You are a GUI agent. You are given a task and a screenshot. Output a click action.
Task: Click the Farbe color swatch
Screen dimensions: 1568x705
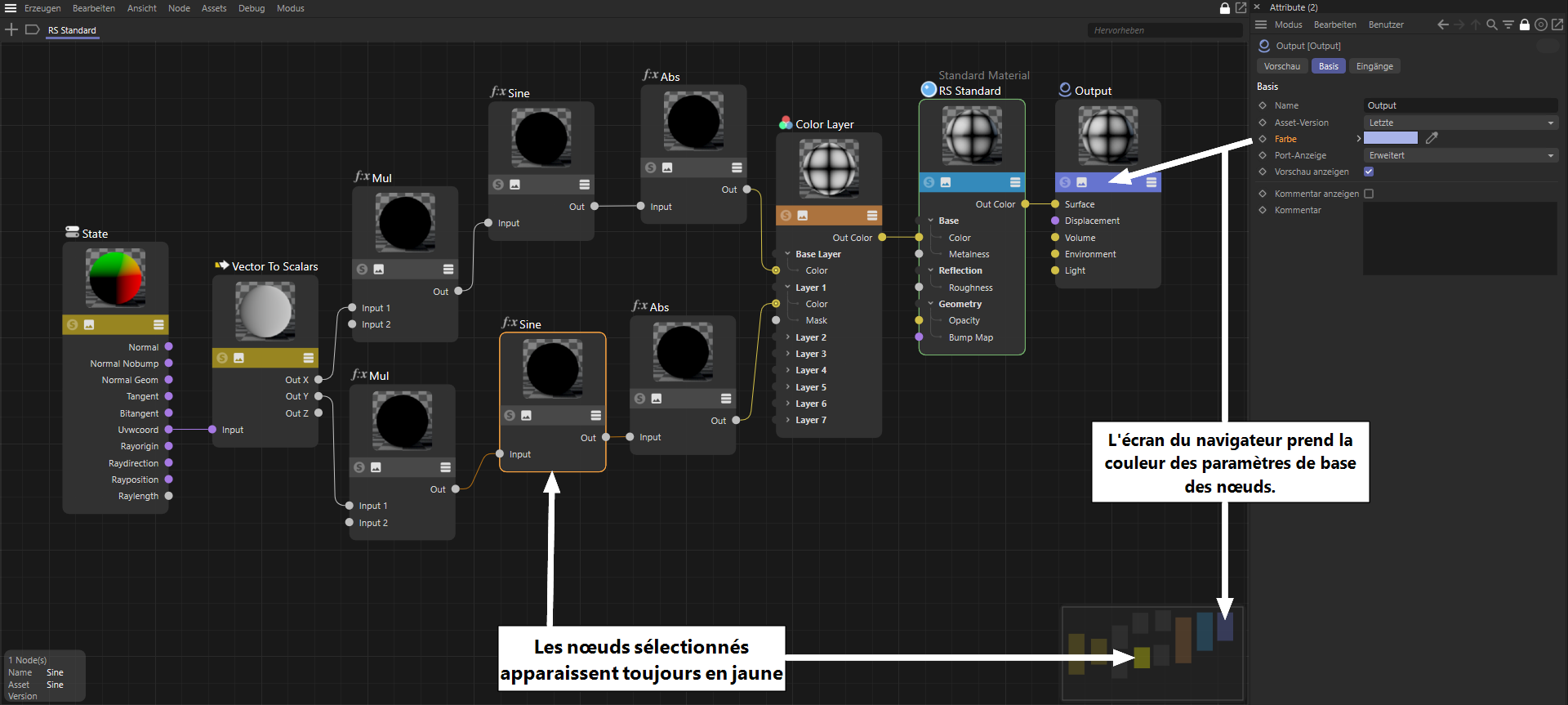[1390, 139]
